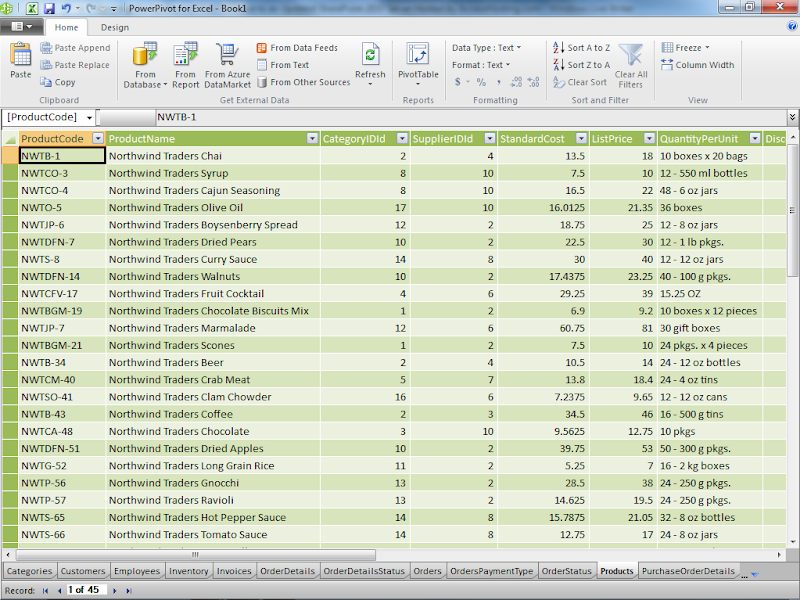800x600 pixels.
Task: Open the Freeze dropdown menu
Action: pos(686,48)
